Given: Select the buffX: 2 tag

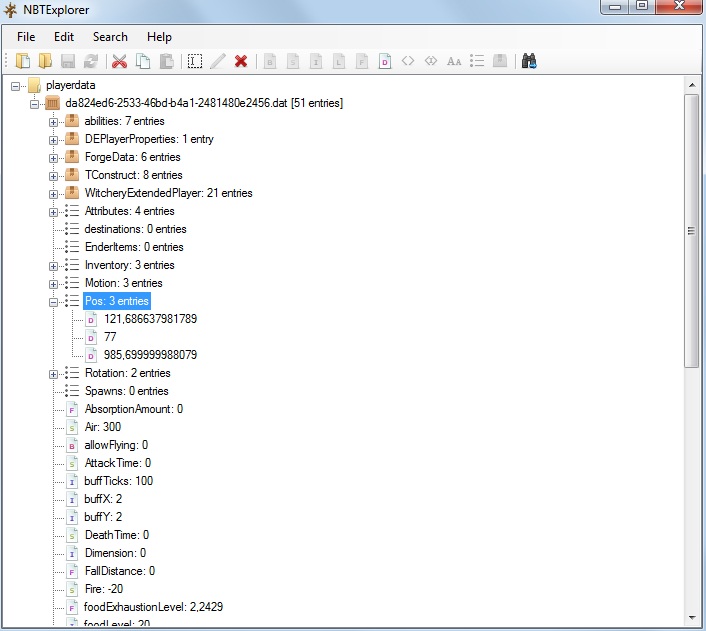Looking at the screenshot, I should pos(103,499).
